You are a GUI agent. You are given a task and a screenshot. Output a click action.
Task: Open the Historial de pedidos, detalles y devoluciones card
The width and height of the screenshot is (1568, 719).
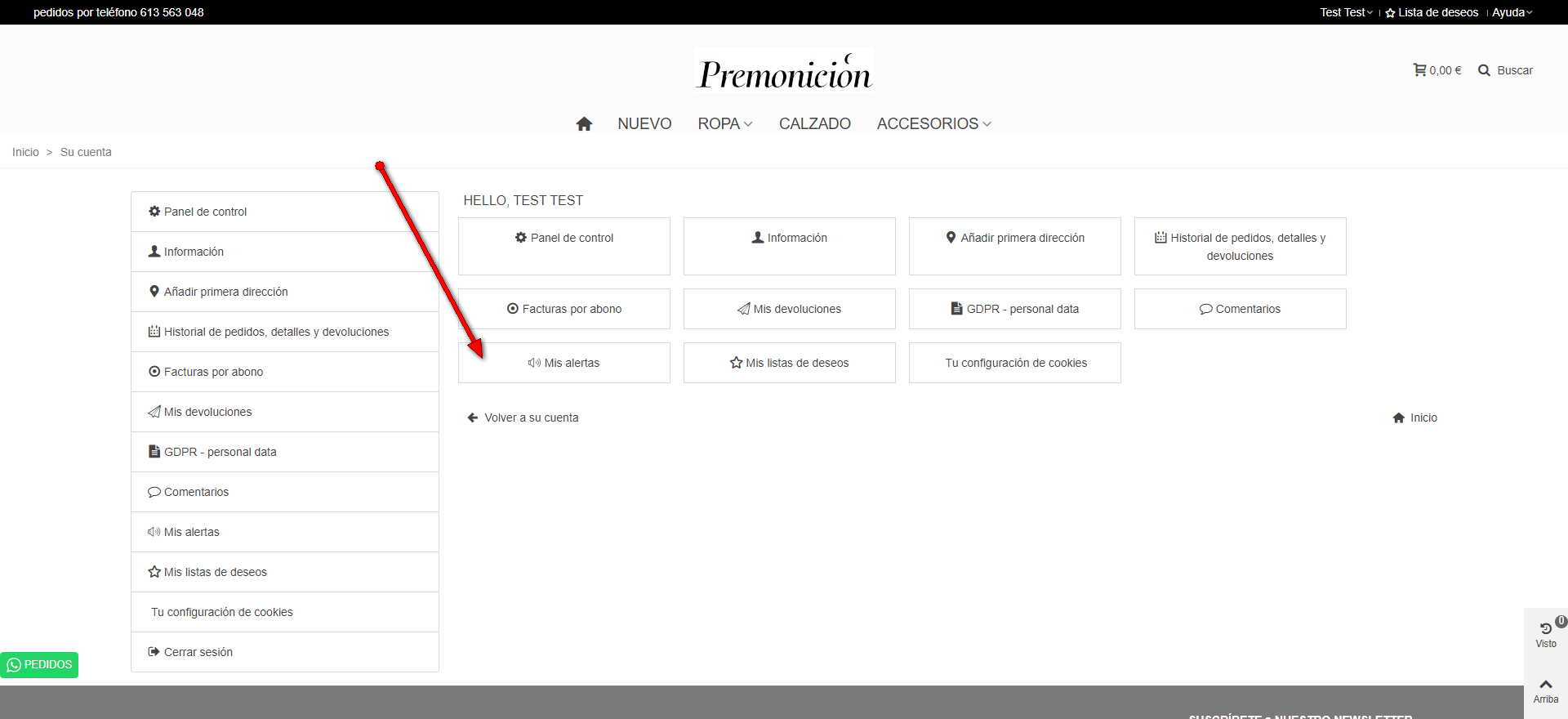tap(1241, 247)
